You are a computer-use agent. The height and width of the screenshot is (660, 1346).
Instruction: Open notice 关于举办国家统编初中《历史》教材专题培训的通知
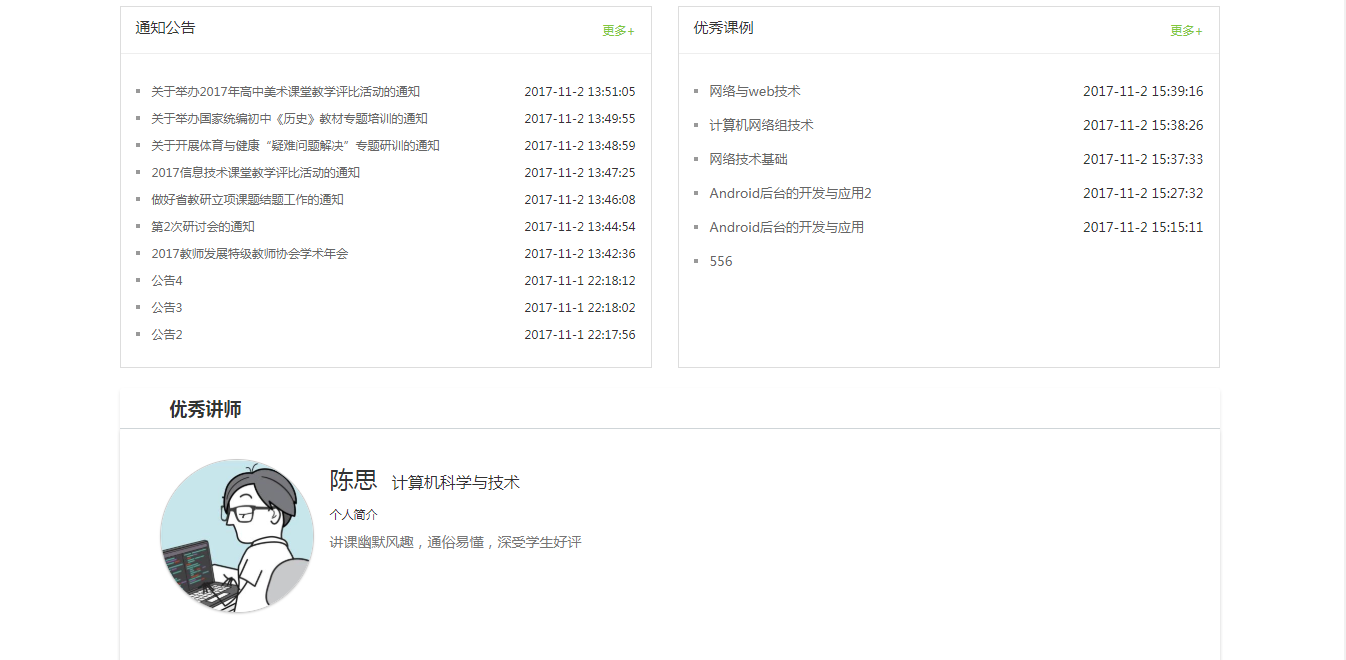tap(289, 119)
